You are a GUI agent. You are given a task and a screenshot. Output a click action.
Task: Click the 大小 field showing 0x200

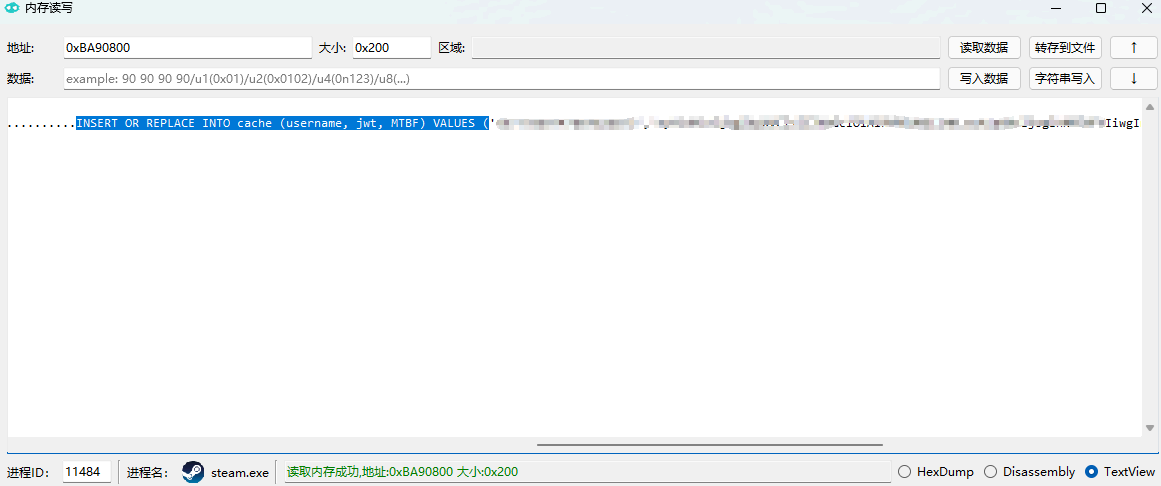(x=390, y=48)
